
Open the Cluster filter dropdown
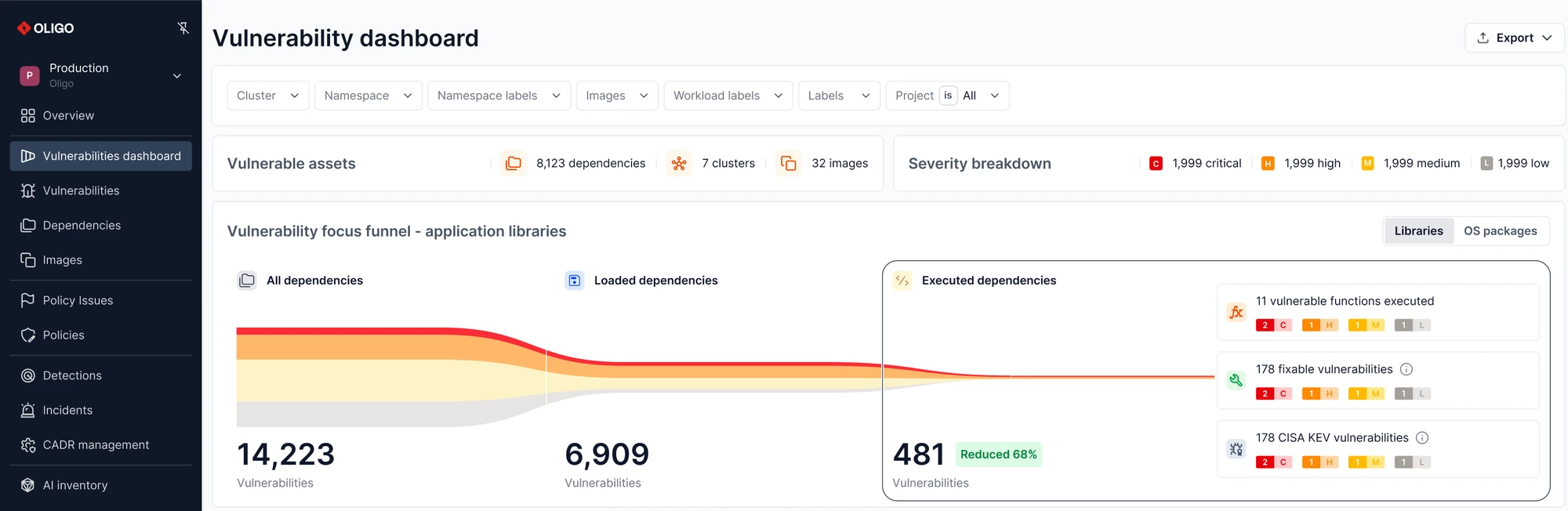click(268, 96)
